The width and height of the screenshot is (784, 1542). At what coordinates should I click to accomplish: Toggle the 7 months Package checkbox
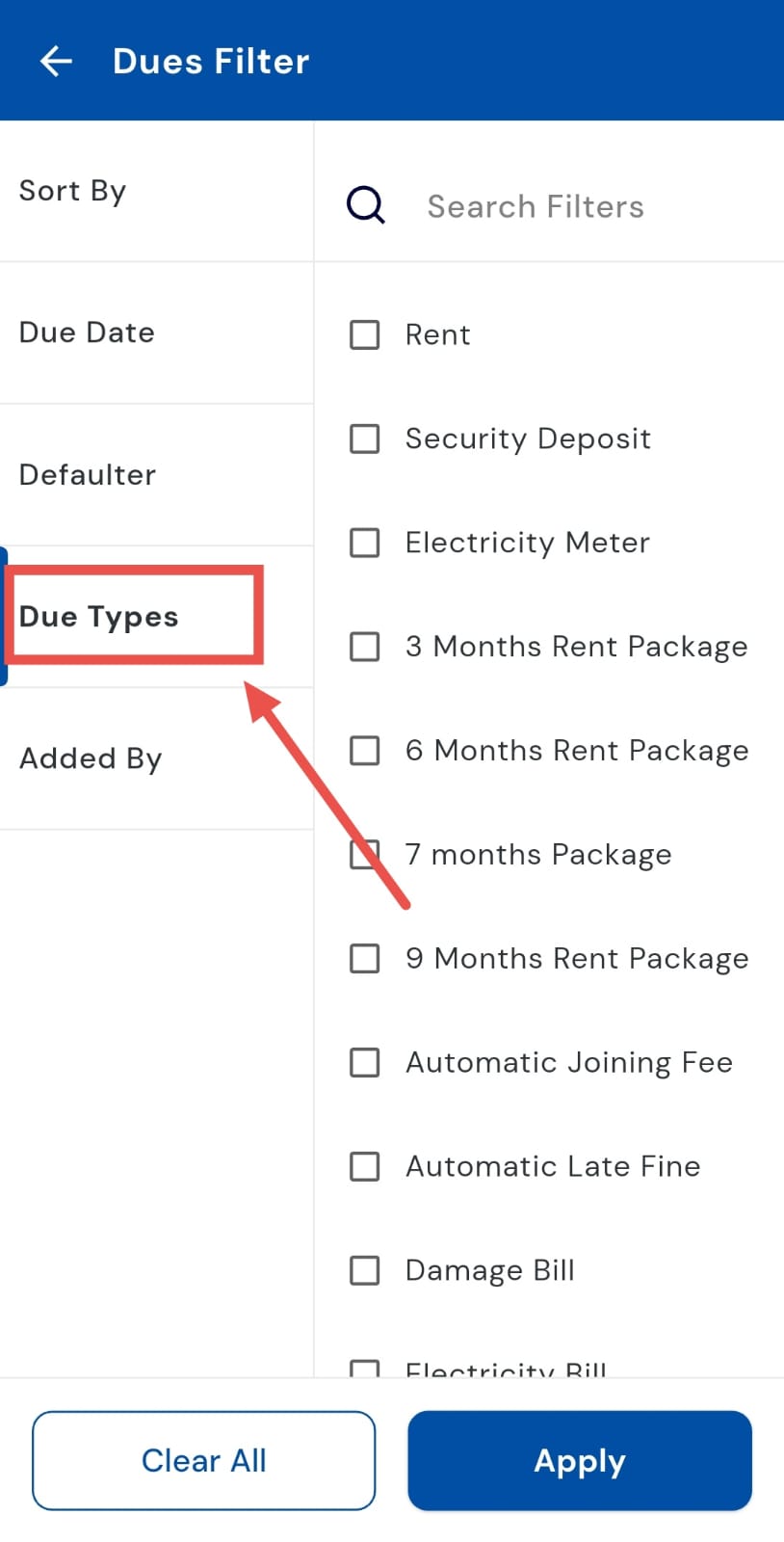pos(364,855)
